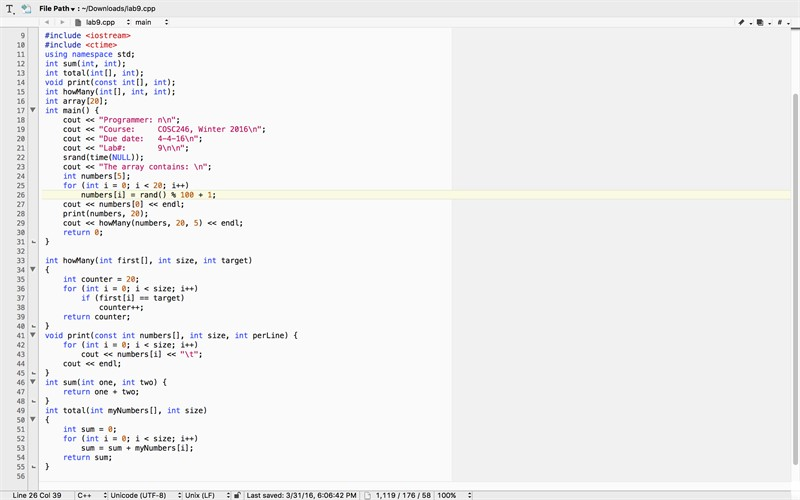
Task: Open the File Path popup menu
Action: tap(57, 9)
